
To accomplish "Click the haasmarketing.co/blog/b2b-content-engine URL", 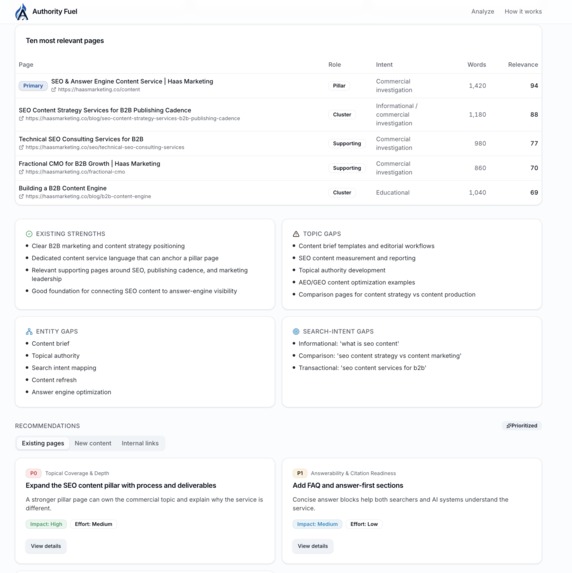I will pyautogui.click(x=88, y=196).
